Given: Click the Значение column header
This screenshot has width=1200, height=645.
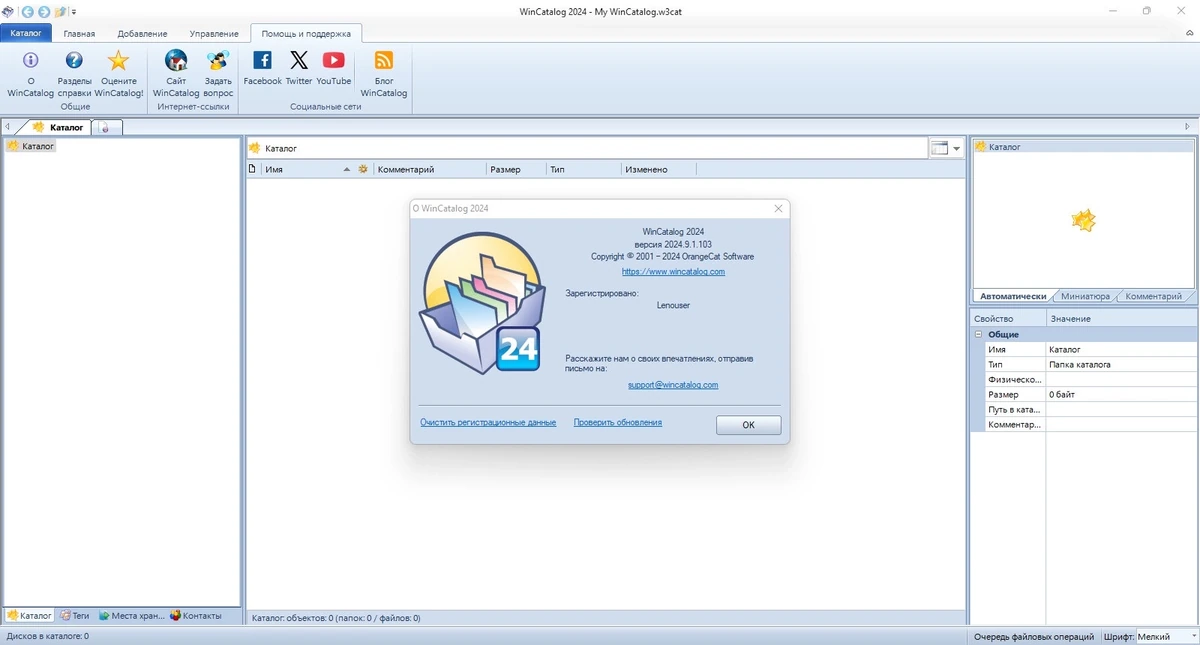Looking at the screenshot, I should click(1121, 319).
